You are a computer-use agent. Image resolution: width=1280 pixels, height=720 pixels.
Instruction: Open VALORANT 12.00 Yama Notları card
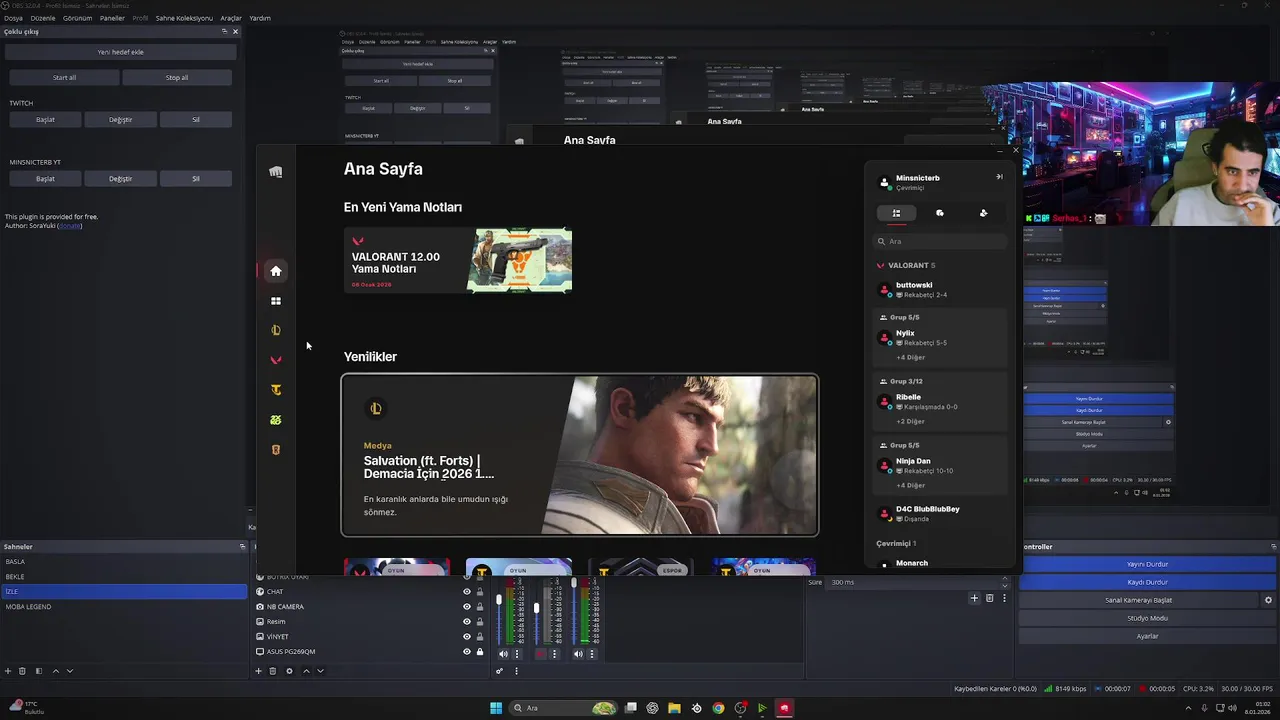click(x=458, y=260)
